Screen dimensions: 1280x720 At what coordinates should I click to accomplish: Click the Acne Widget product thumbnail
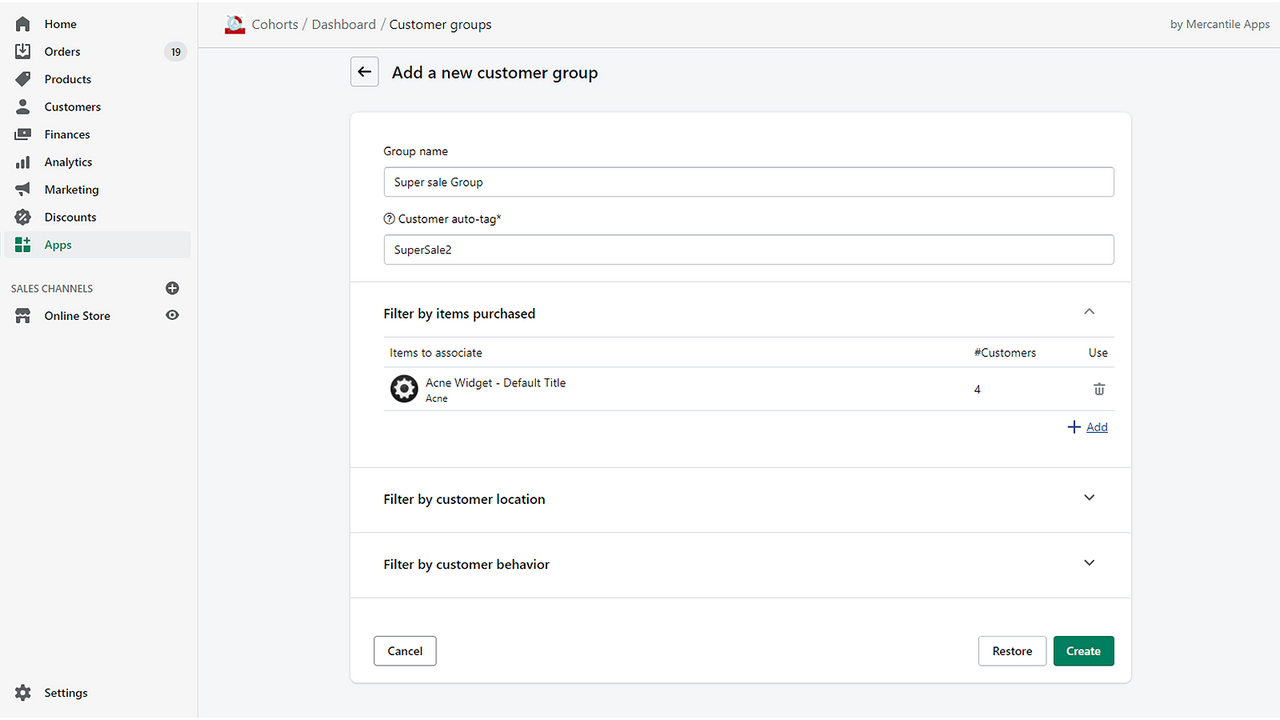click(404, 389)
